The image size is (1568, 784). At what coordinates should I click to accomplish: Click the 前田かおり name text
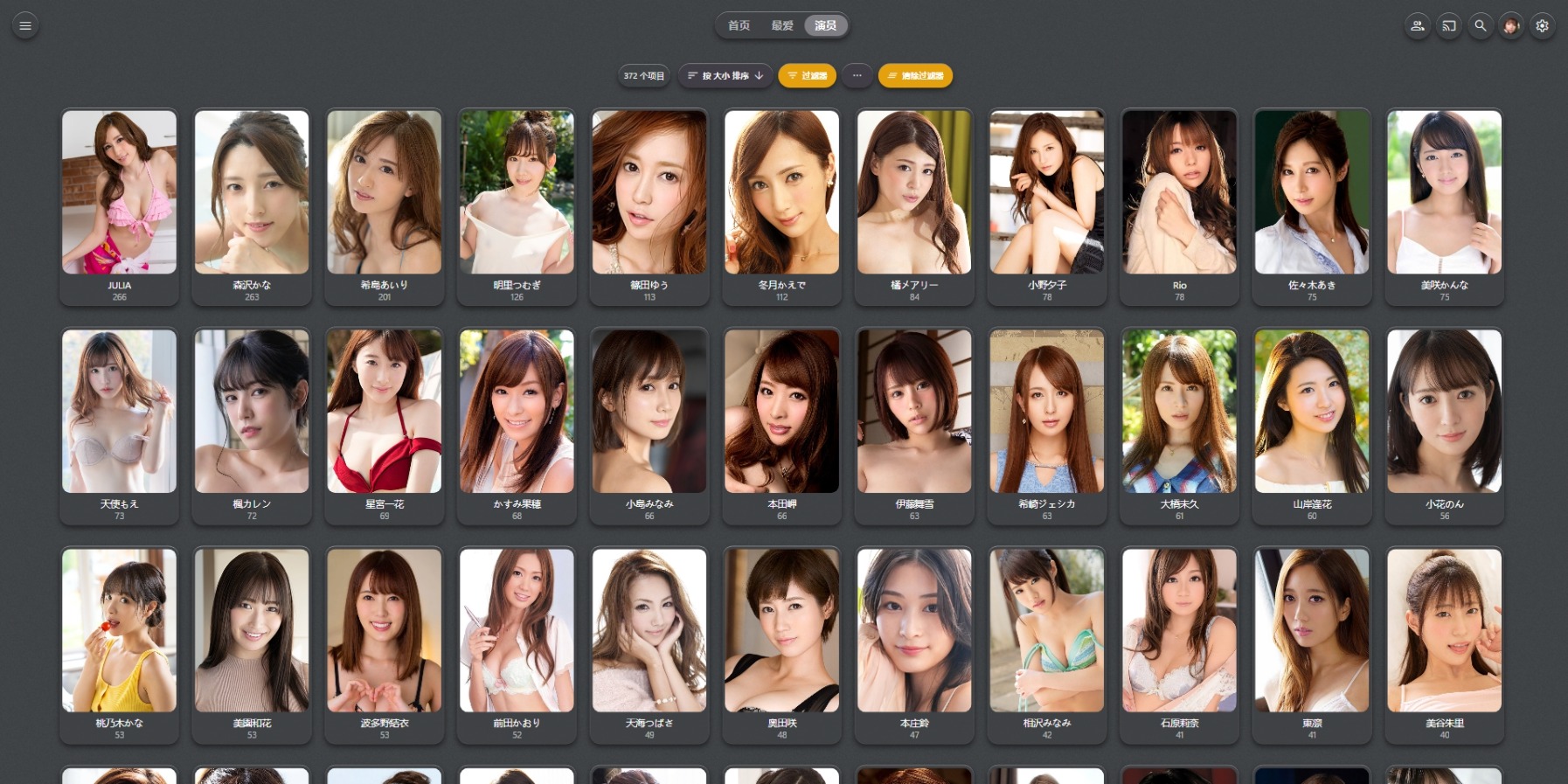[x=517, y=724]
